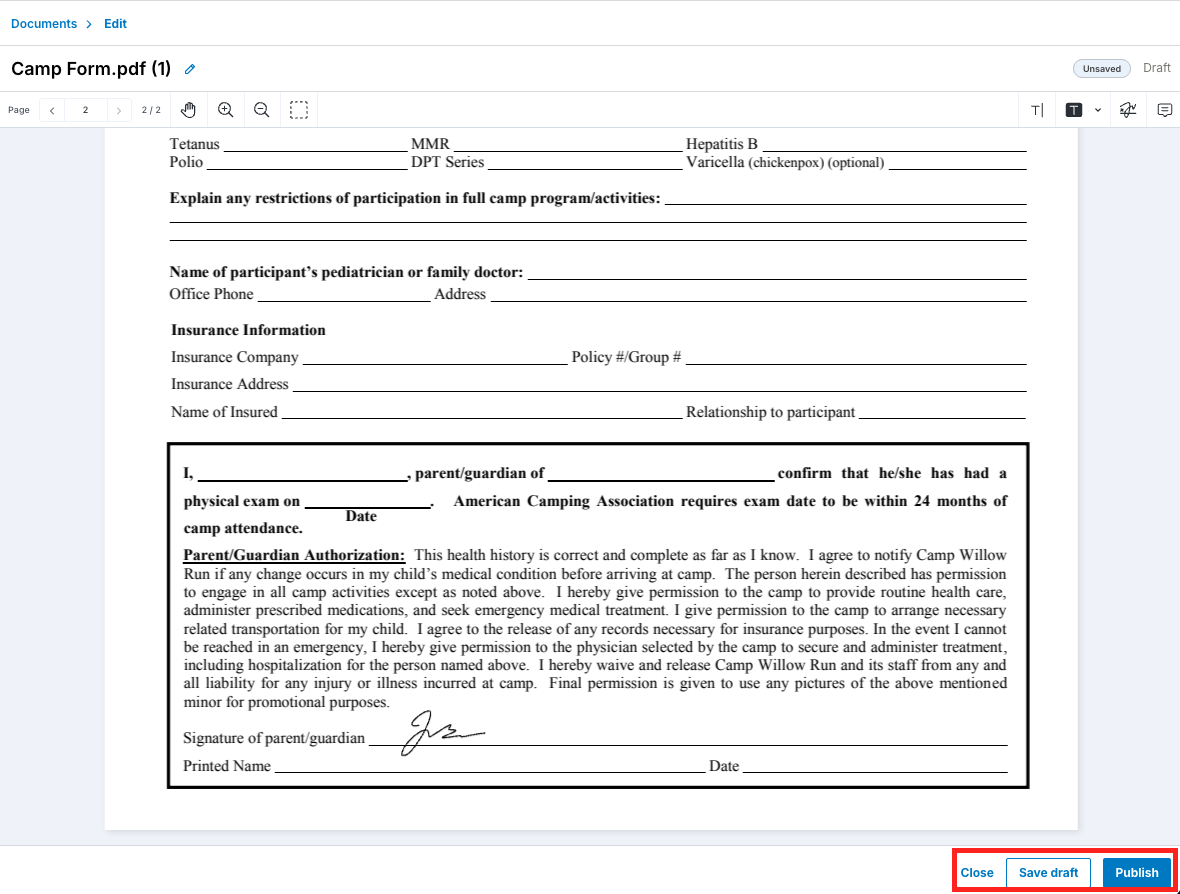Screen dimensions: 1180x894
Task: Click the 'Relationship to participant' label
Action: click(770, 412)
